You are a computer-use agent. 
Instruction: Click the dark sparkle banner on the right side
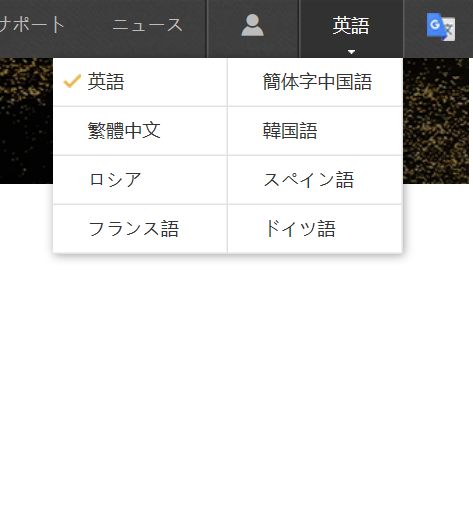tap(436, 121)
